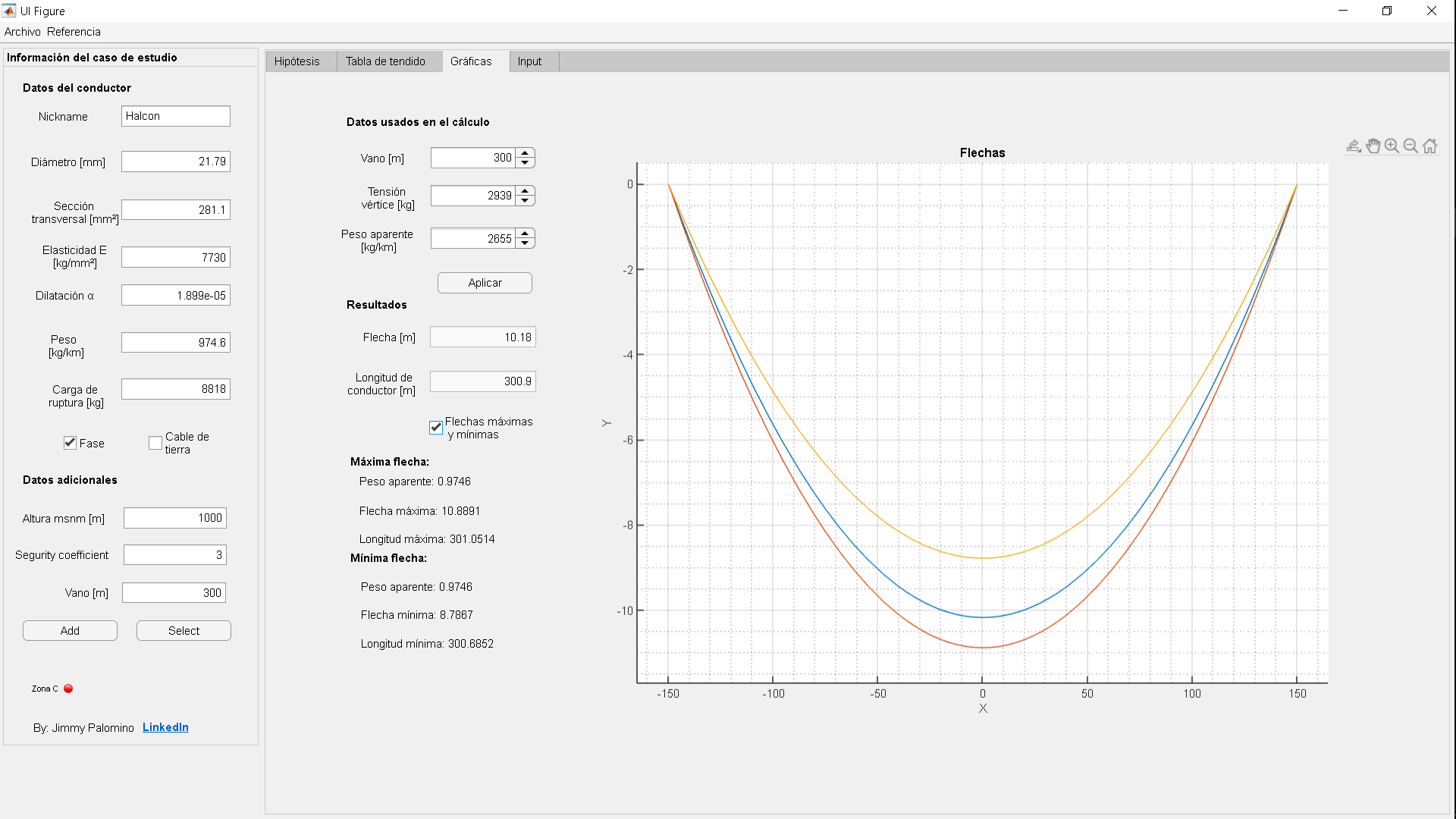Image resolution: width=1456 pixels, height=819 pixels.
Task: Click the Select button
Action: click(184, 631)
